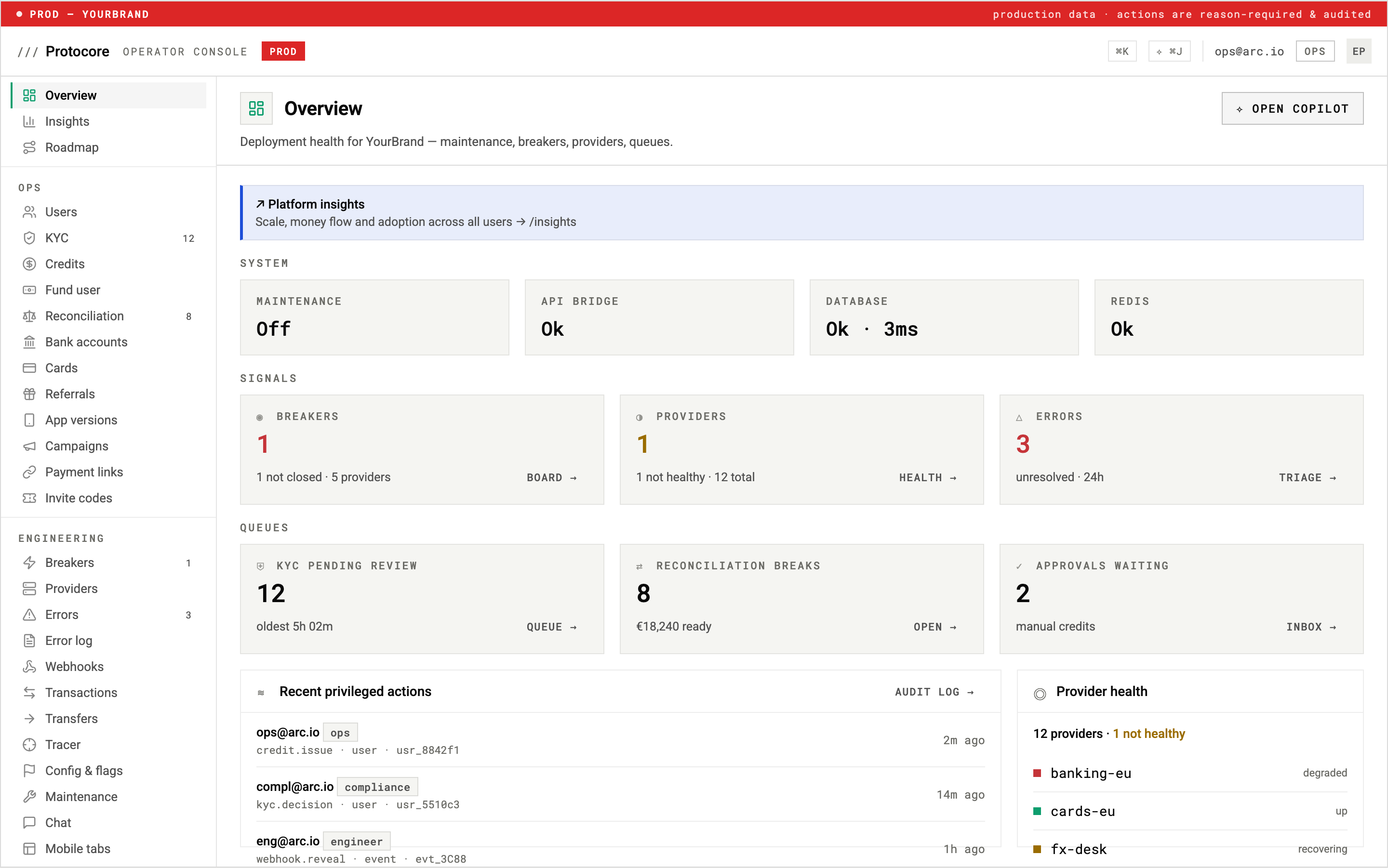Click the Database Ok 3ms card
Viewport: 1388px width, 868px height.
coord(944,317)
